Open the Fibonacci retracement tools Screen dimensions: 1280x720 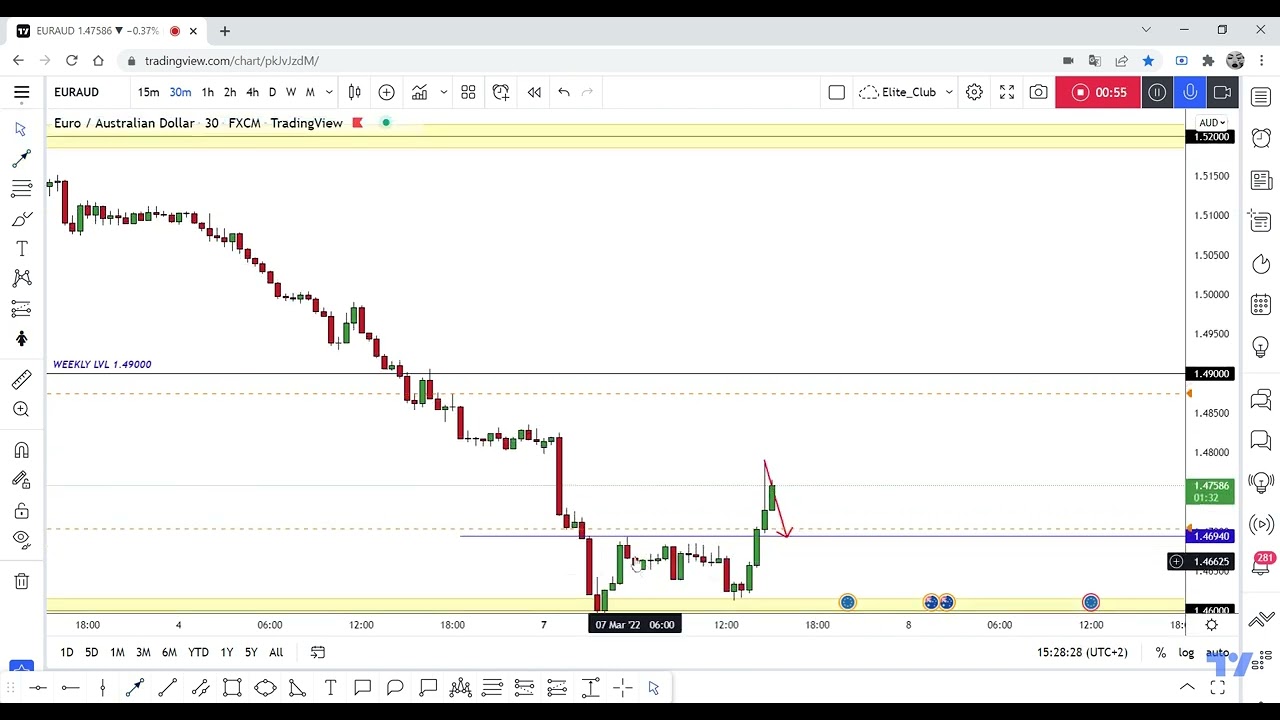(x=21, y=189)
